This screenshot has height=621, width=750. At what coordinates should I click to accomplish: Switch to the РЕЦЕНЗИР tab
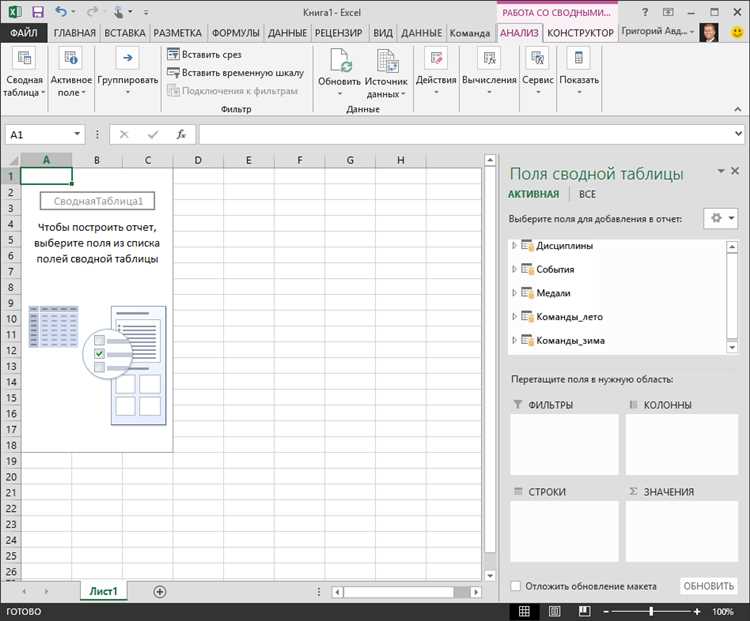(338, 33)
